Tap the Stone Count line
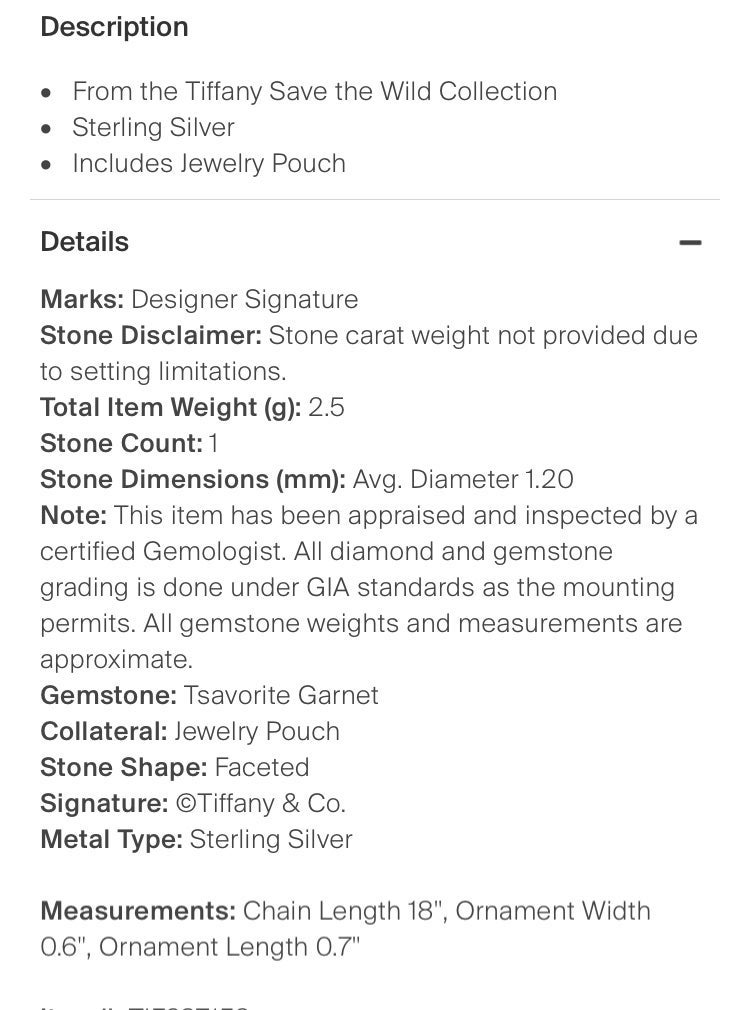 (x=129, y=444)
